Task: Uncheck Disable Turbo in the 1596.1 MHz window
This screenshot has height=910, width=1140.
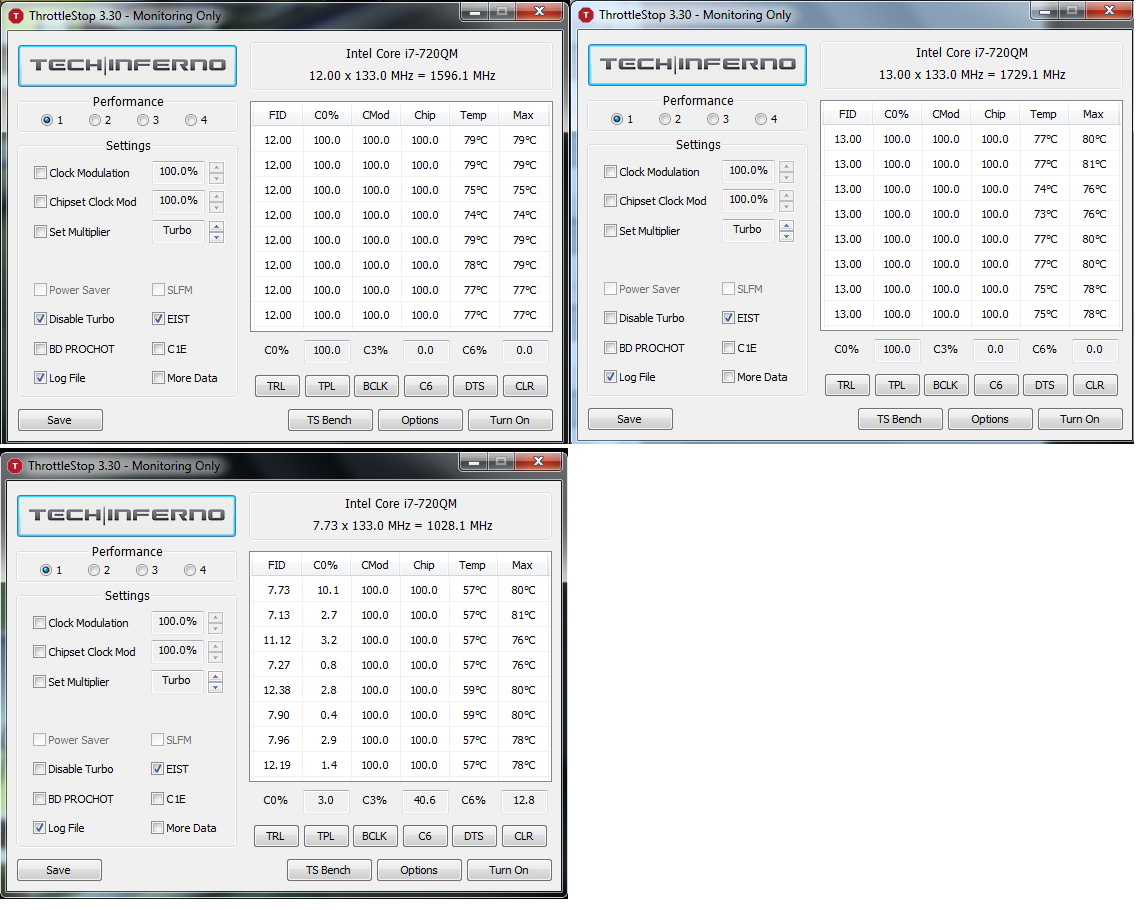Action: (40, 319)
